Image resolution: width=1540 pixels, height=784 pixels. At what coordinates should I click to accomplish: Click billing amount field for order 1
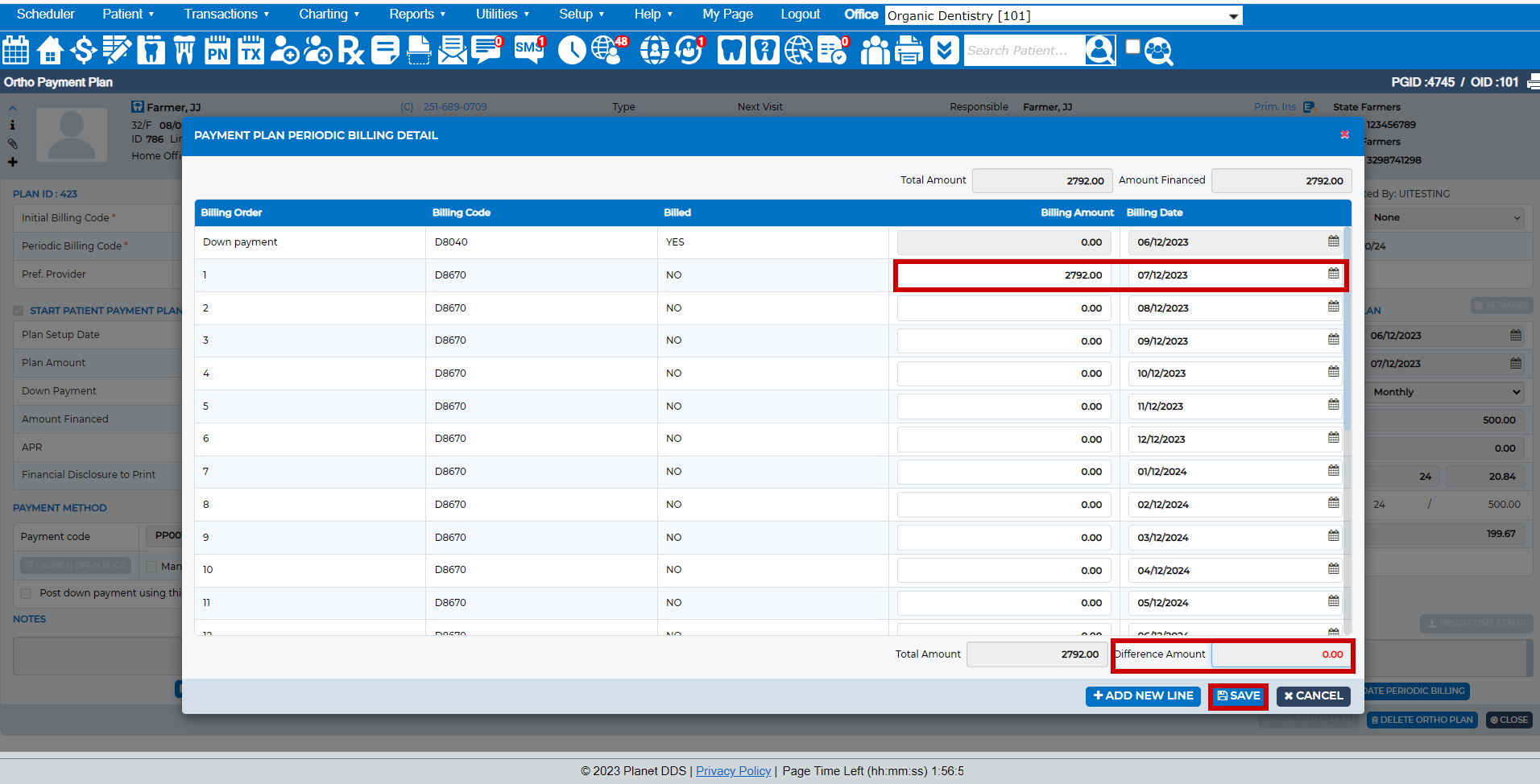[1004, 275]
